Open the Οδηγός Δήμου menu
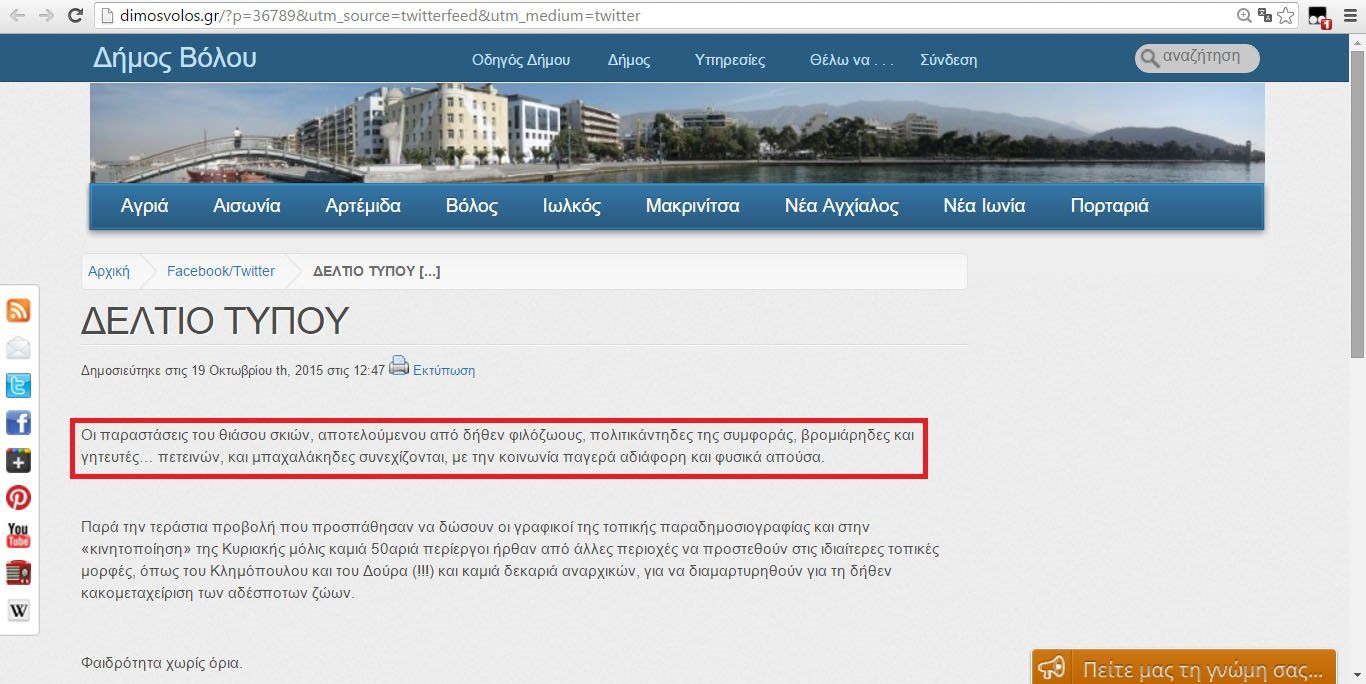This screenshot has width=1366, height=684. pos(521,60)
